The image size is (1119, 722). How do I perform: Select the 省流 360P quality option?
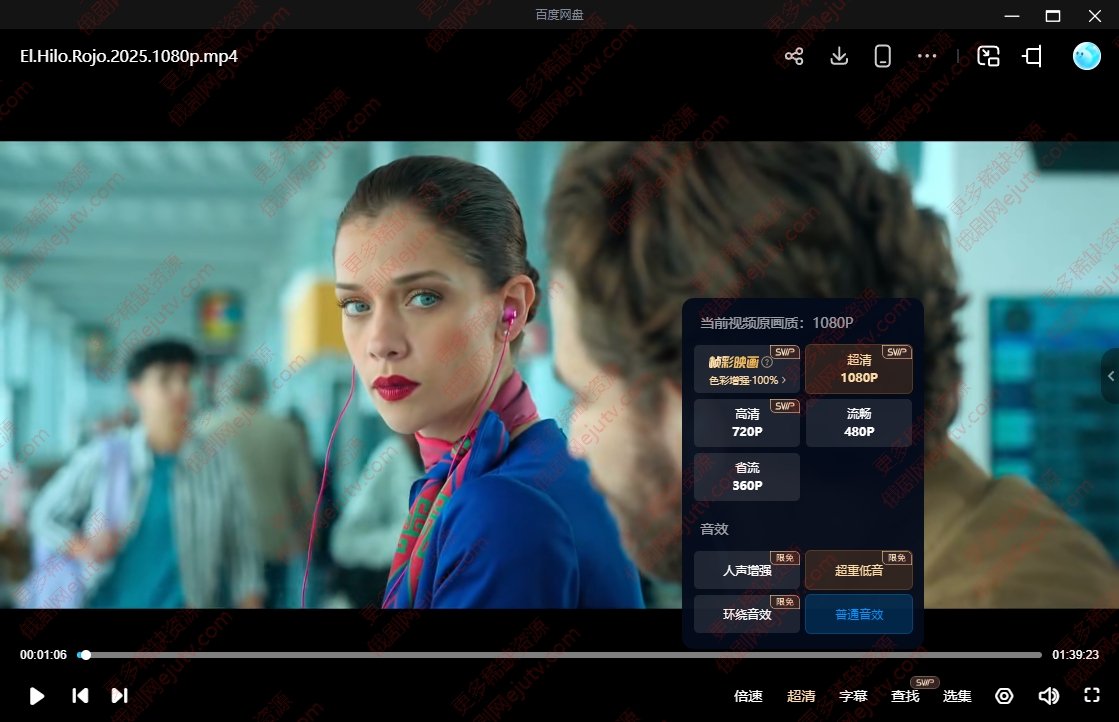[747, 477]
